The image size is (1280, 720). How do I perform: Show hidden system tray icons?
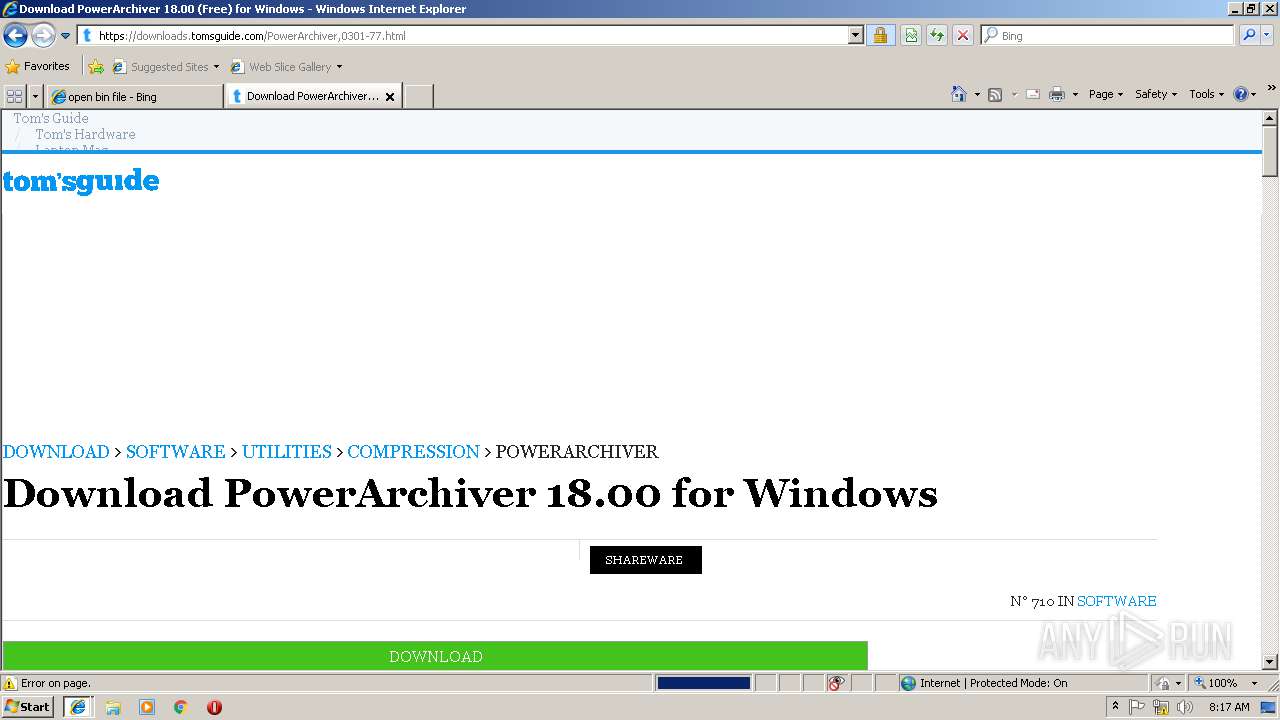click(1116, 706)
